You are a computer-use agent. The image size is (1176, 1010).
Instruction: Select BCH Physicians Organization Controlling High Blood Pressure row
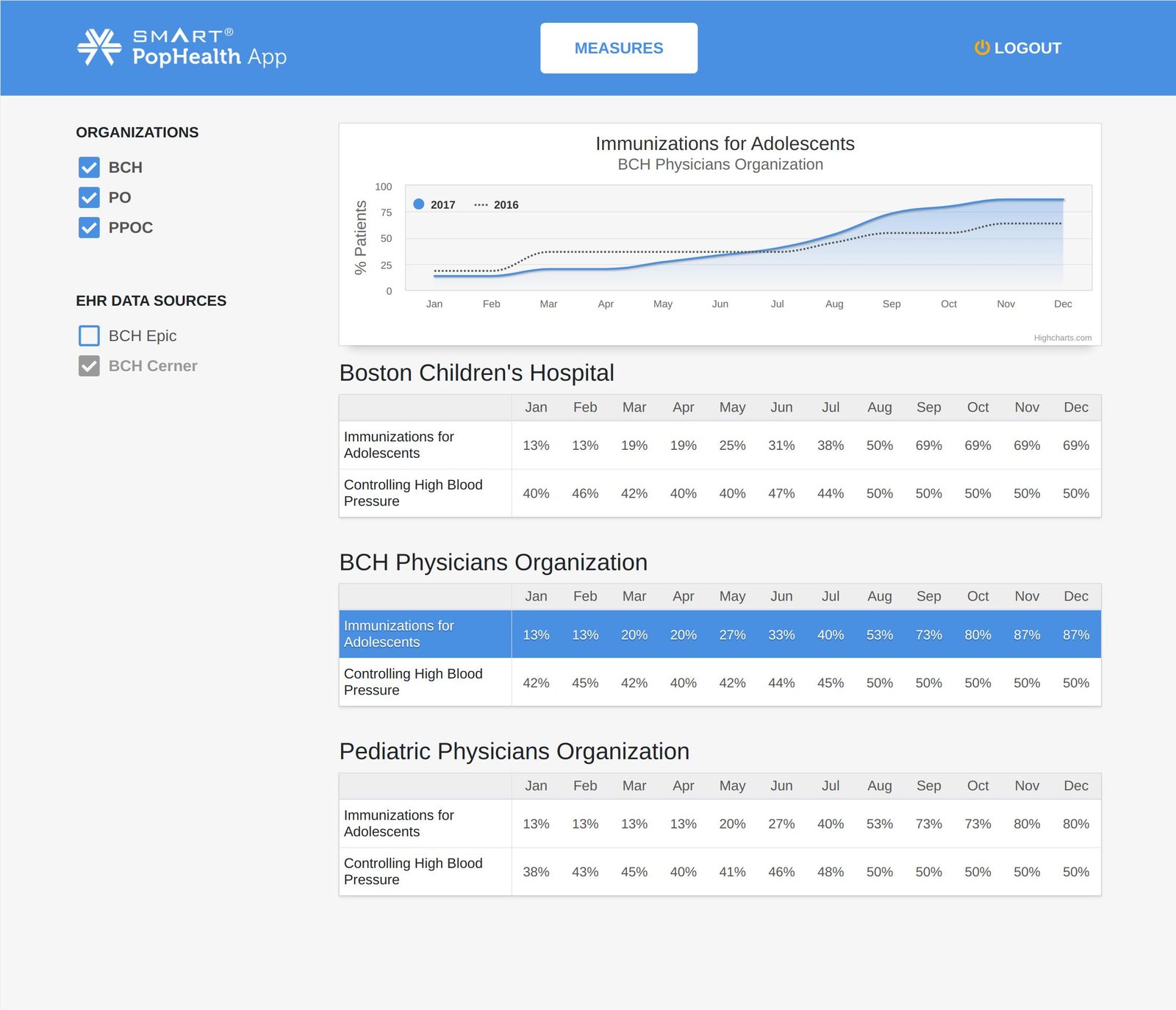click(720, 682)
